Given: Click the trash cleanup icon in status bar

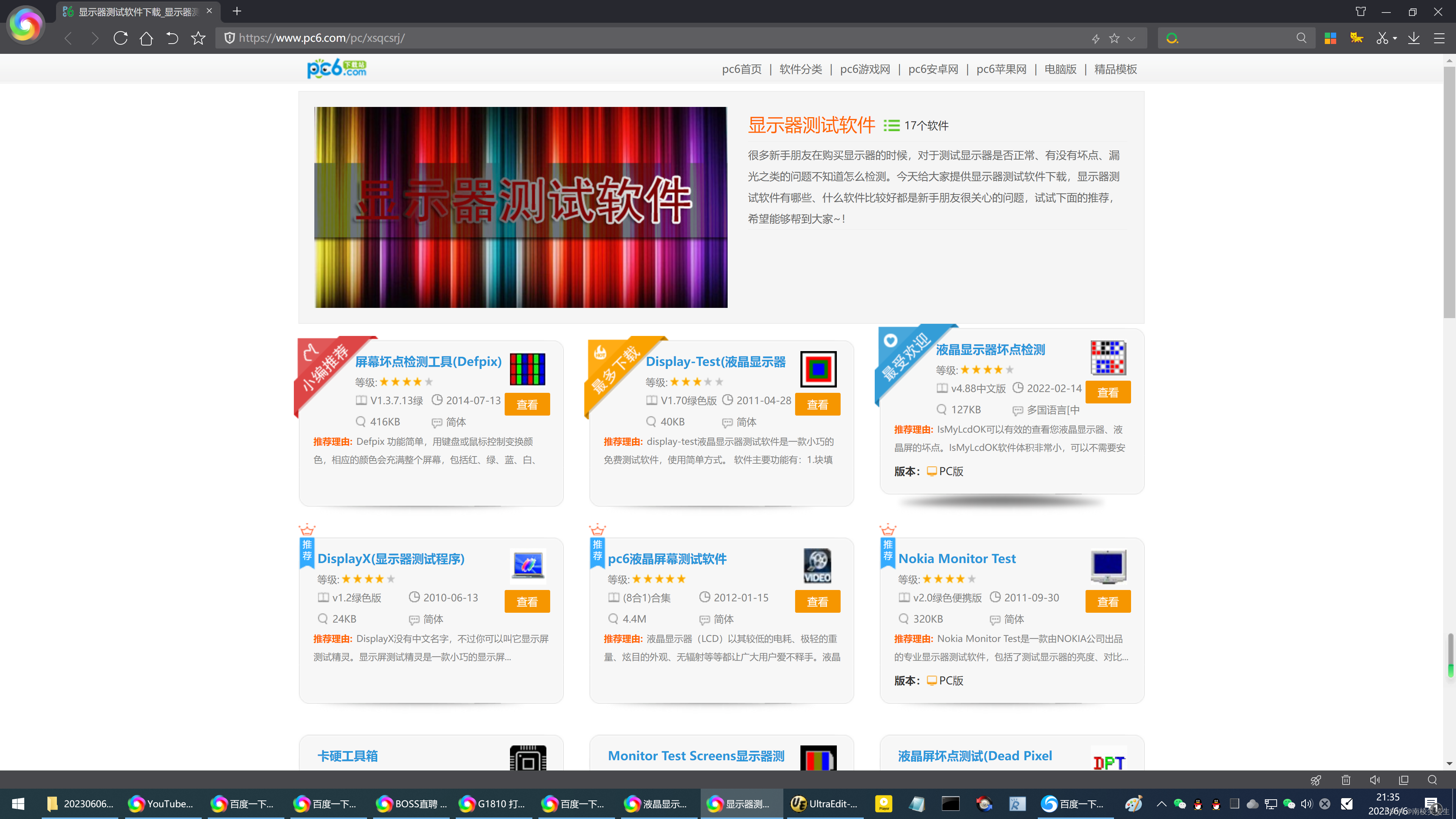Looking at the screenshot, I should click(x=1346, y=780).
